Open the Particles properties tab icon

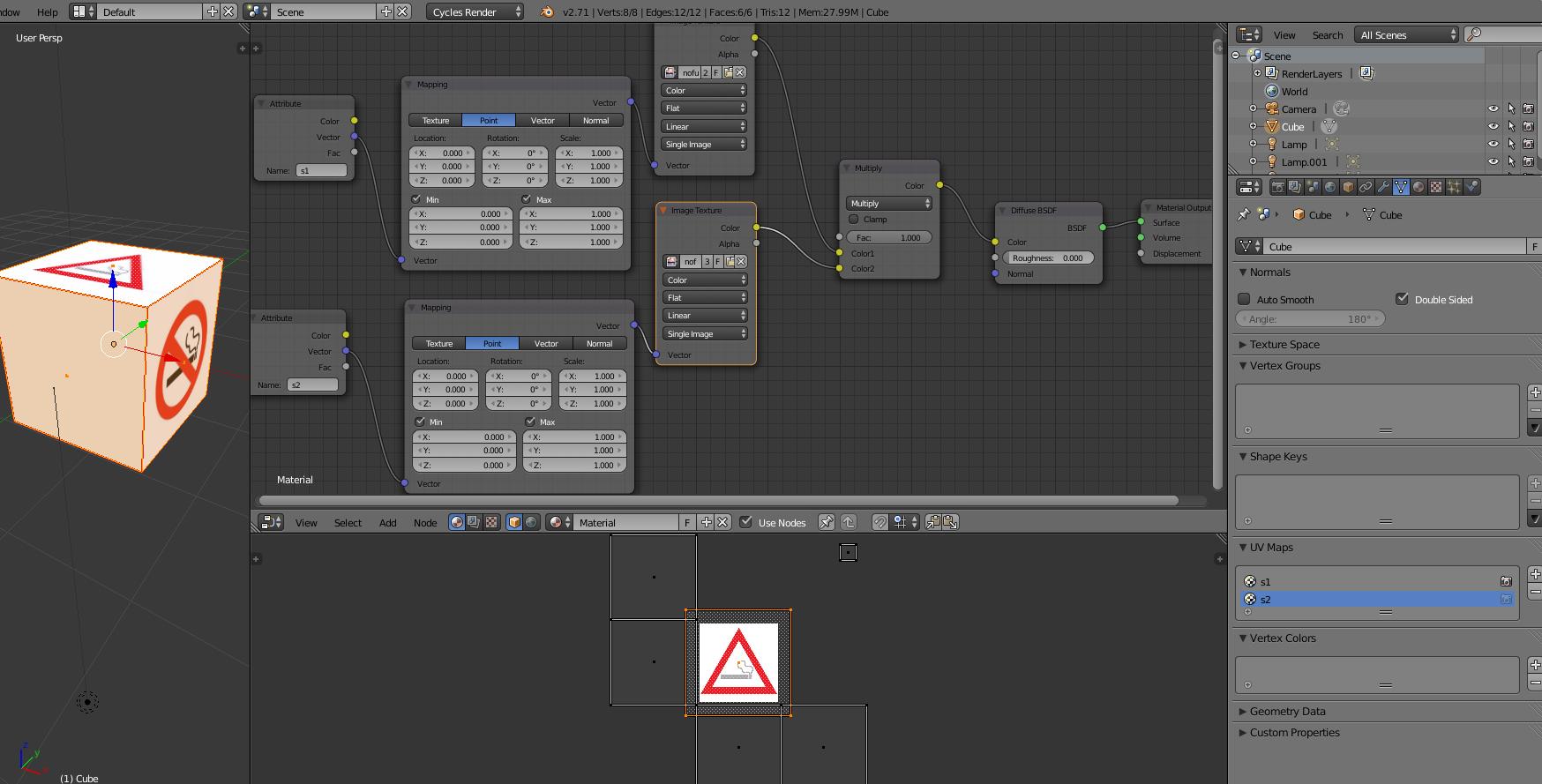pos(1454,187)
